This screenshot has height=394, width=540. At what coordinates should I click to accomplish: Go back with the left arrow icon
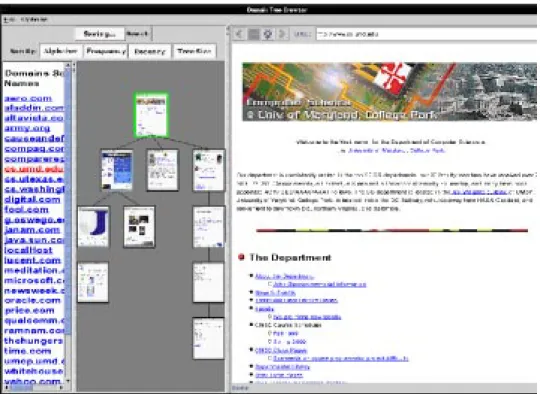click(239, 34)
